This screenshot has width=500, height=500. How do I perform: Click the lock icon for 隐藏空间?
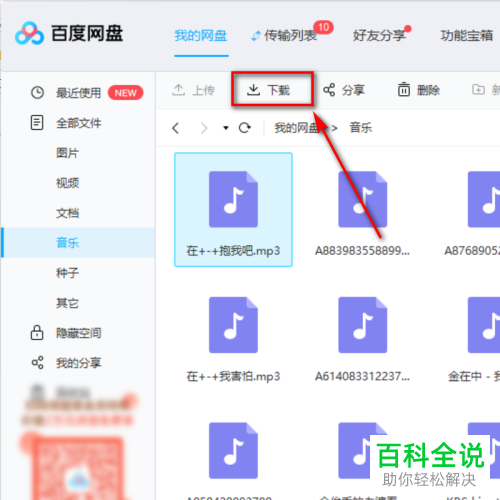pyautogui.click(x=37, y=332)
